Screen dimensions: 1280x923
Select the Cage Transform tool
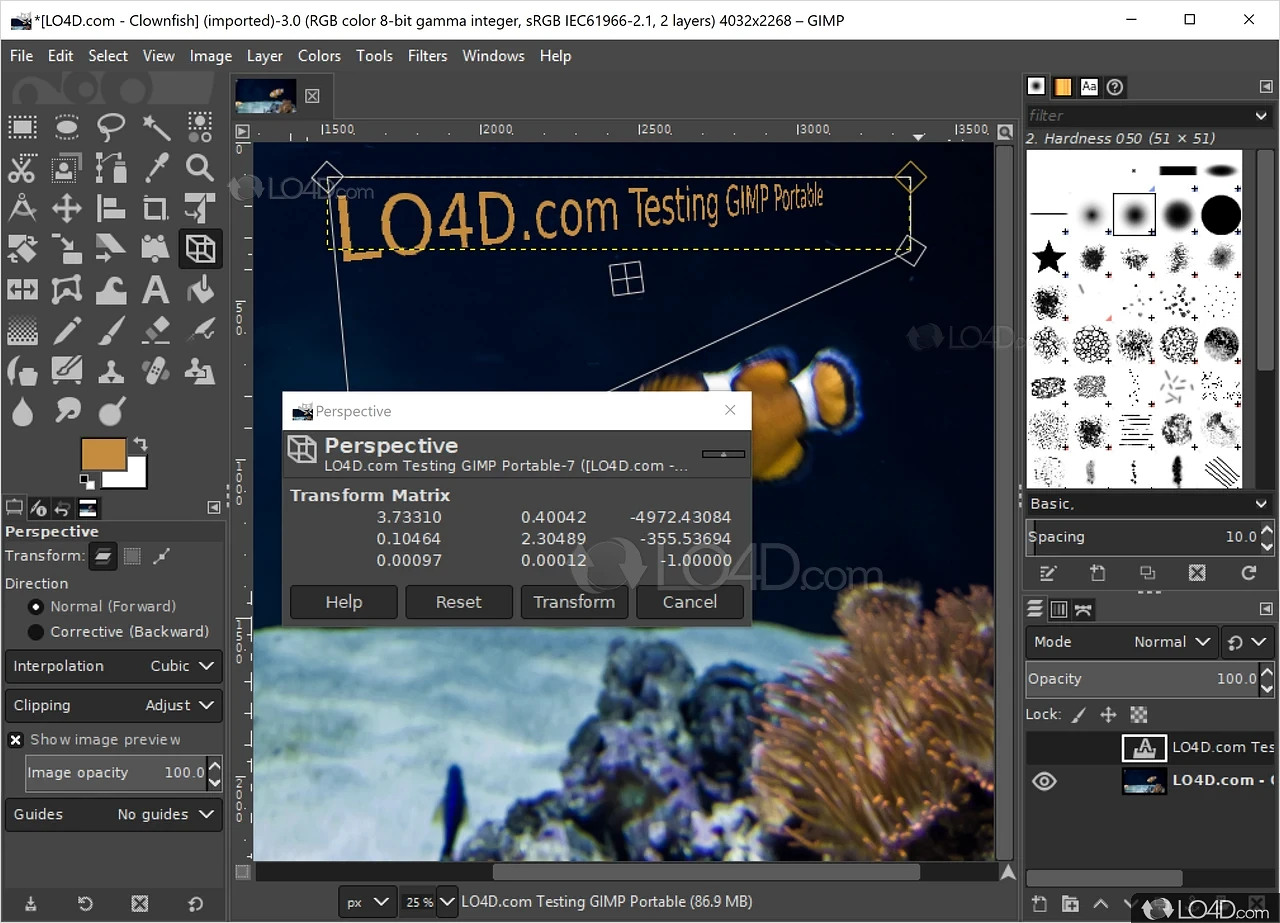67,290
